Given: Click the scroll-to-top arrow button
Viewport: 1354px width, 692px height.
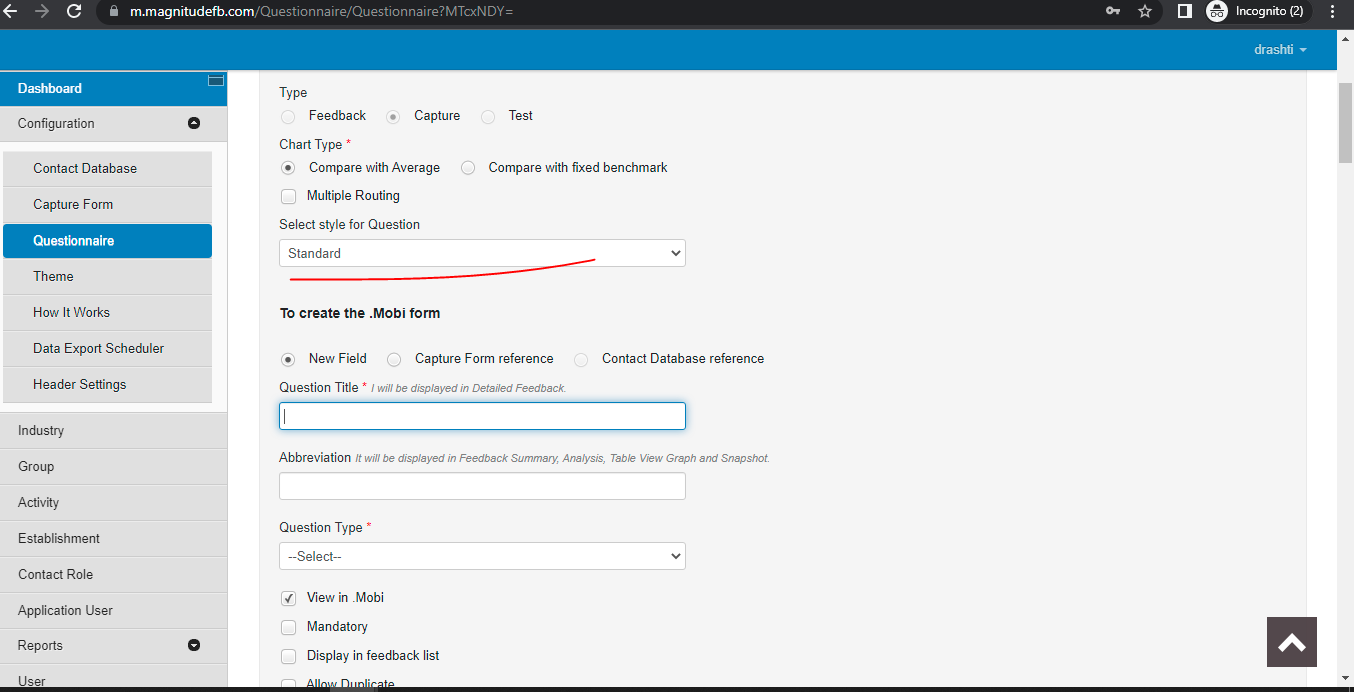Looking at the screenshot, I should (1291, 641).
